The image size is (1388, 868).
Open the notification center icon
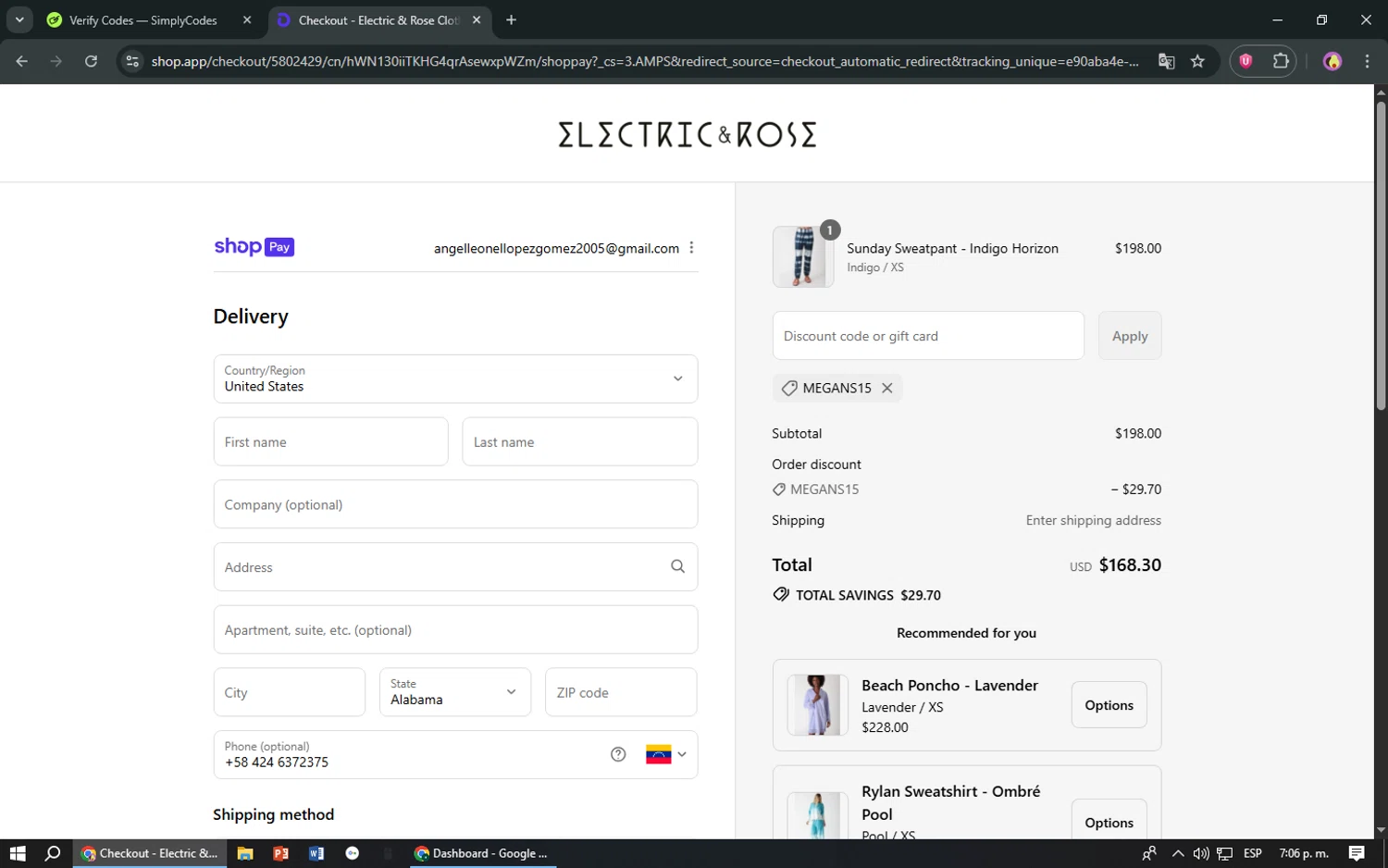(1357, 853)
